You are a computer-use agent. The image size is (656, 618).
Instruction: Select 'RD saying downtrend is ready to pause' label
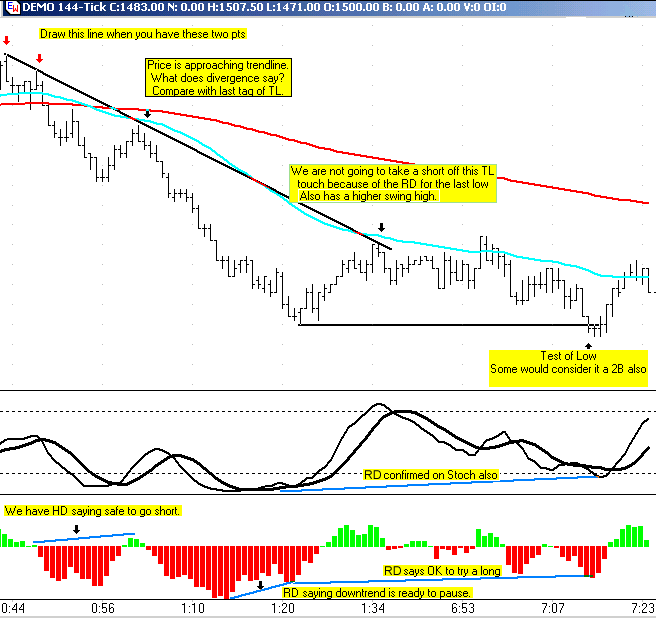[x=376, y=593]
